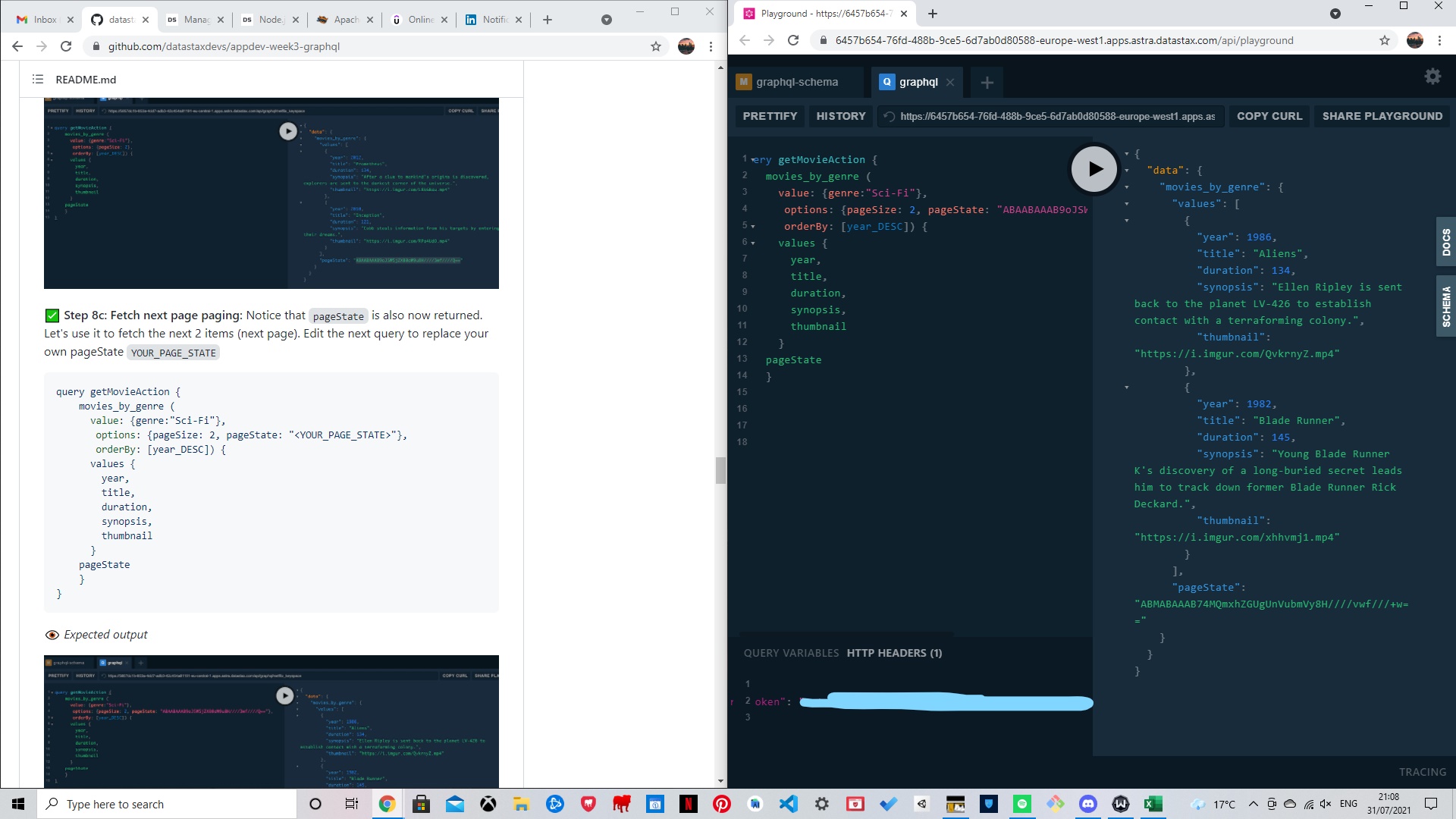Bookmark the GitHub page via the star icon

click(x=656, y=46)
